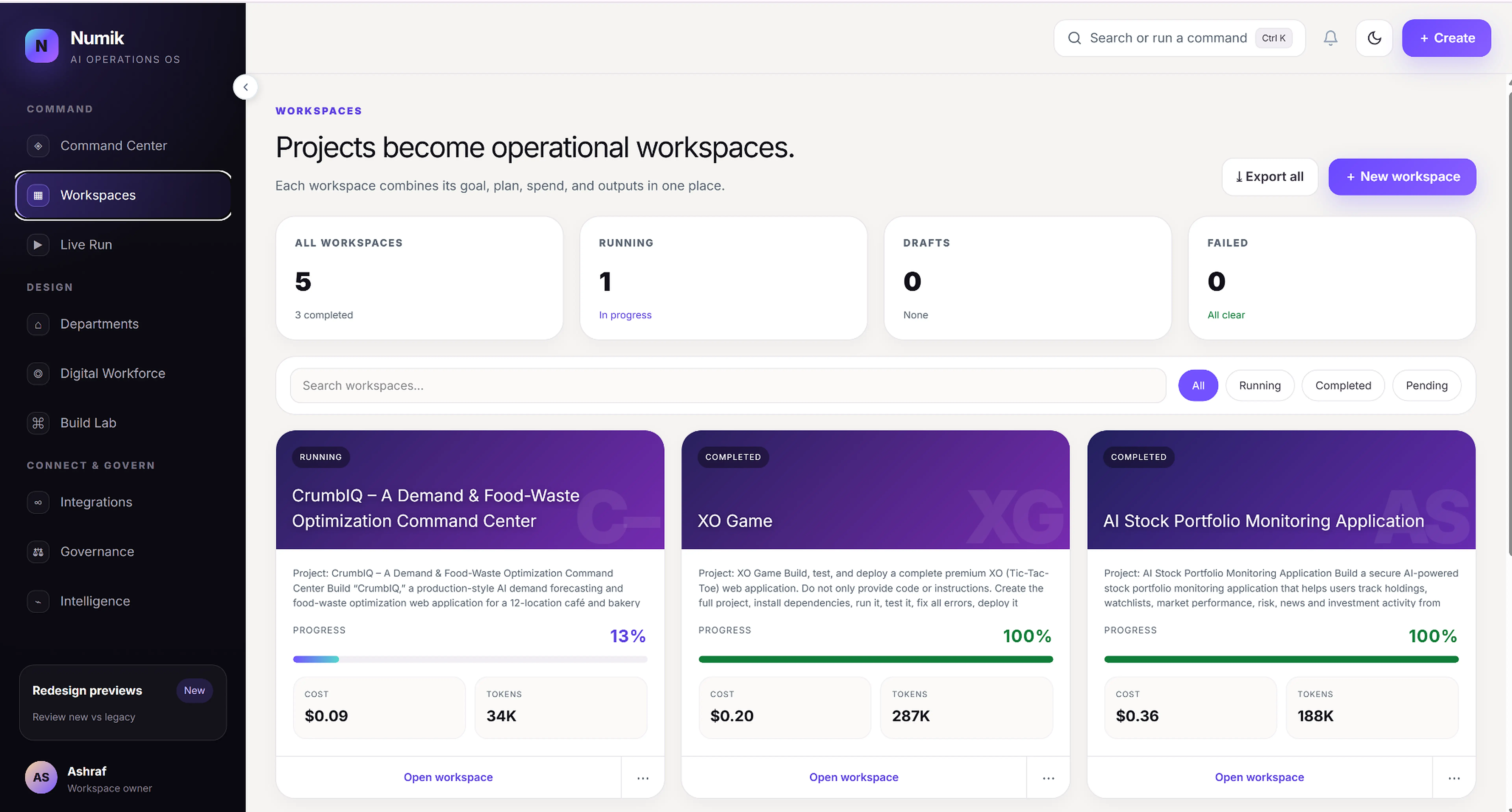Click the AI Stock Portfolio progress bar
The width and height of the screenshot is (1512, 812).
click(1281, 659)
